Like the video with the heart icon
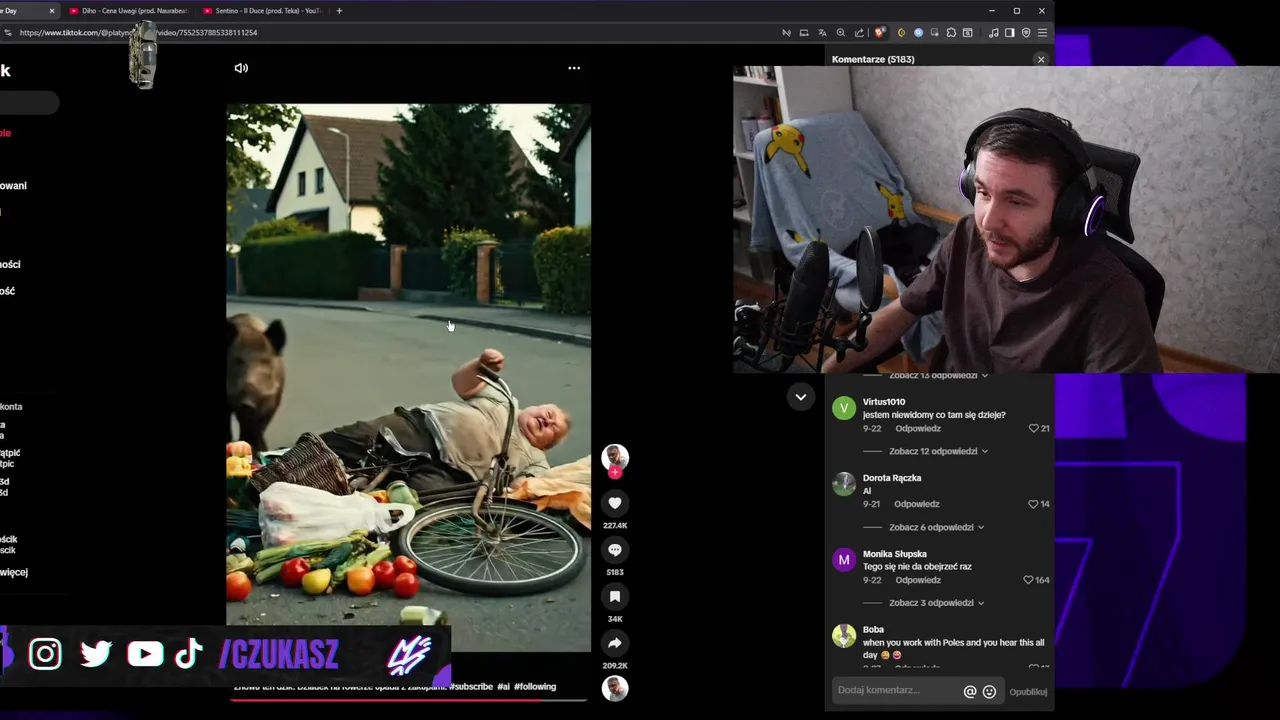 615,503
